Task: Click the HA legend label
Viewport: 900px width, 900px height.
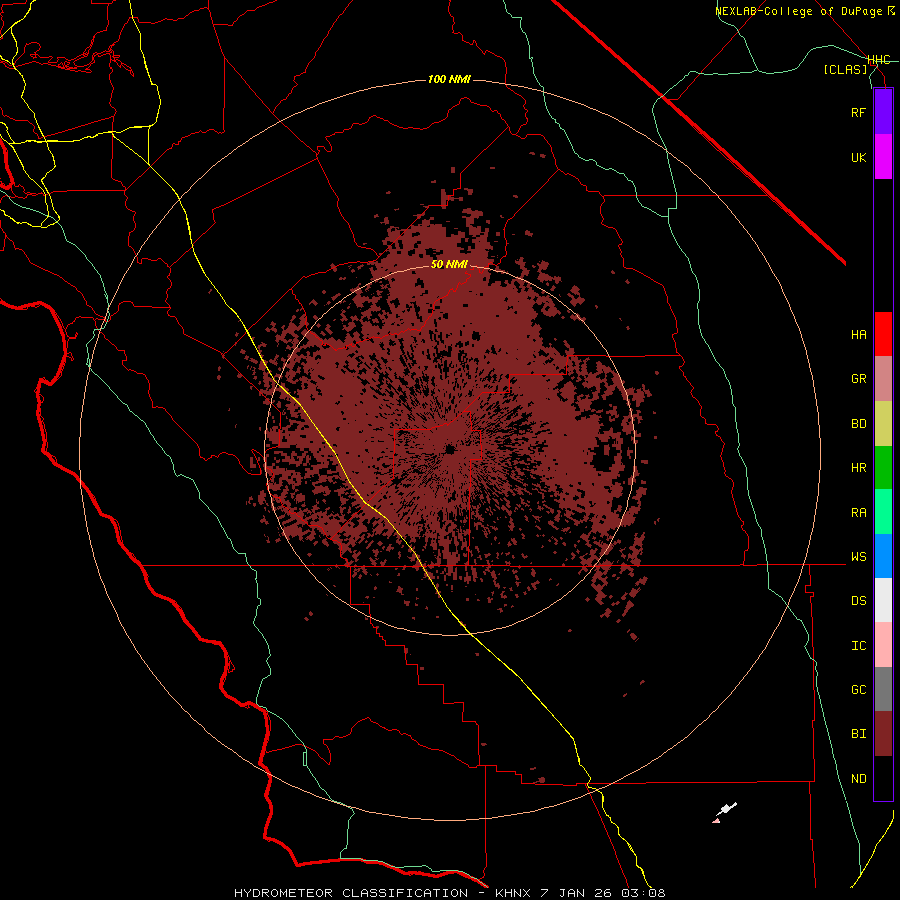Action: (858, 335)
